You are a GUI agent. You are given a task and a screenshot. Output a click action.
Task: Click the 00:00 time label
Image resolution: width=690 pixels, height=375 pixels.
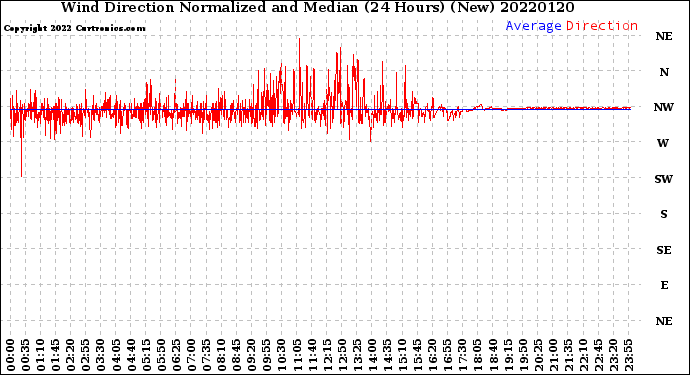coord(11,355)
